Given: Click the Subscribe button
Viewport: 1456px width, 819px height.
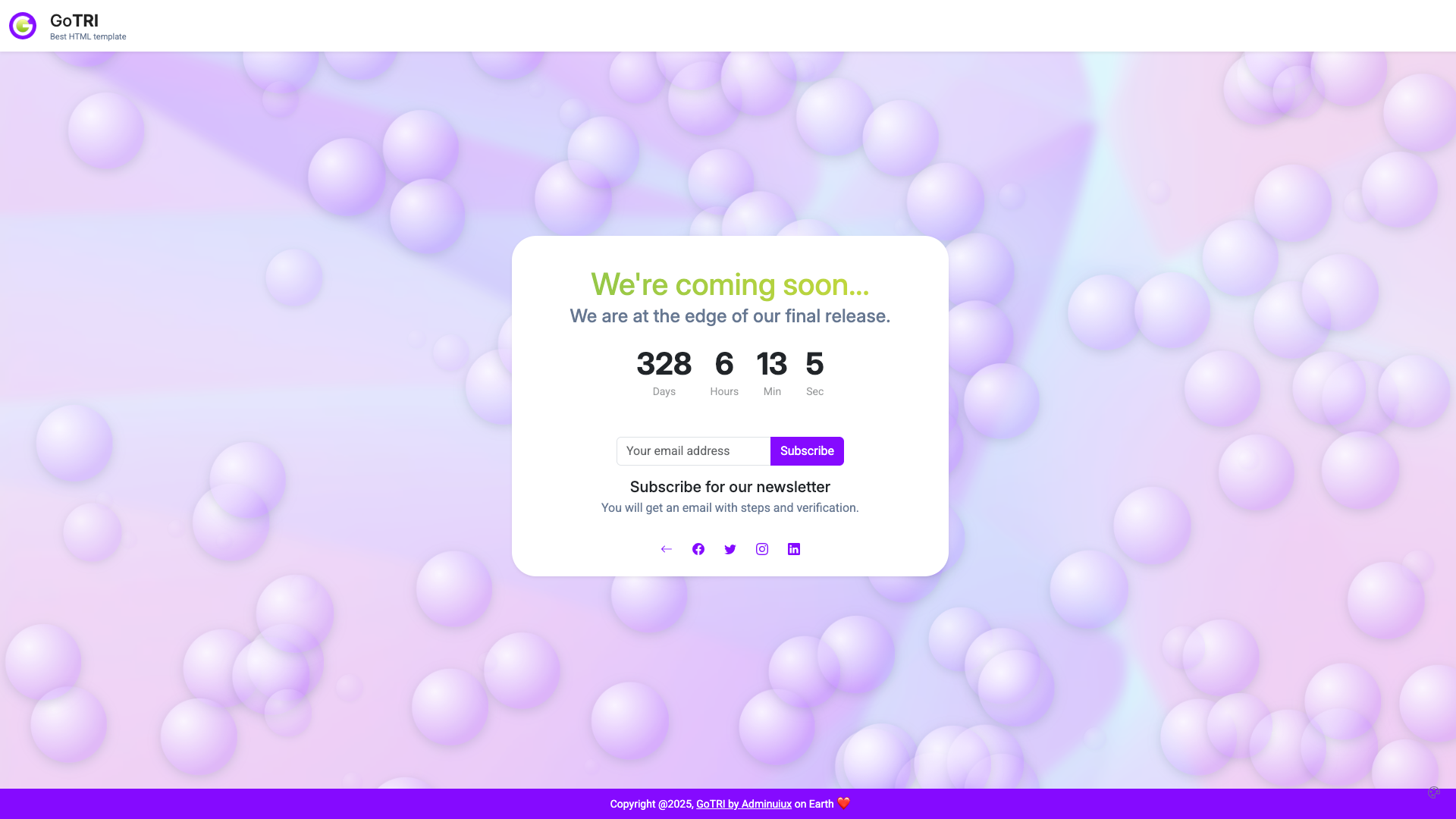Looking at the screenshot, I should pyautogui.click(x=807, y=451).
